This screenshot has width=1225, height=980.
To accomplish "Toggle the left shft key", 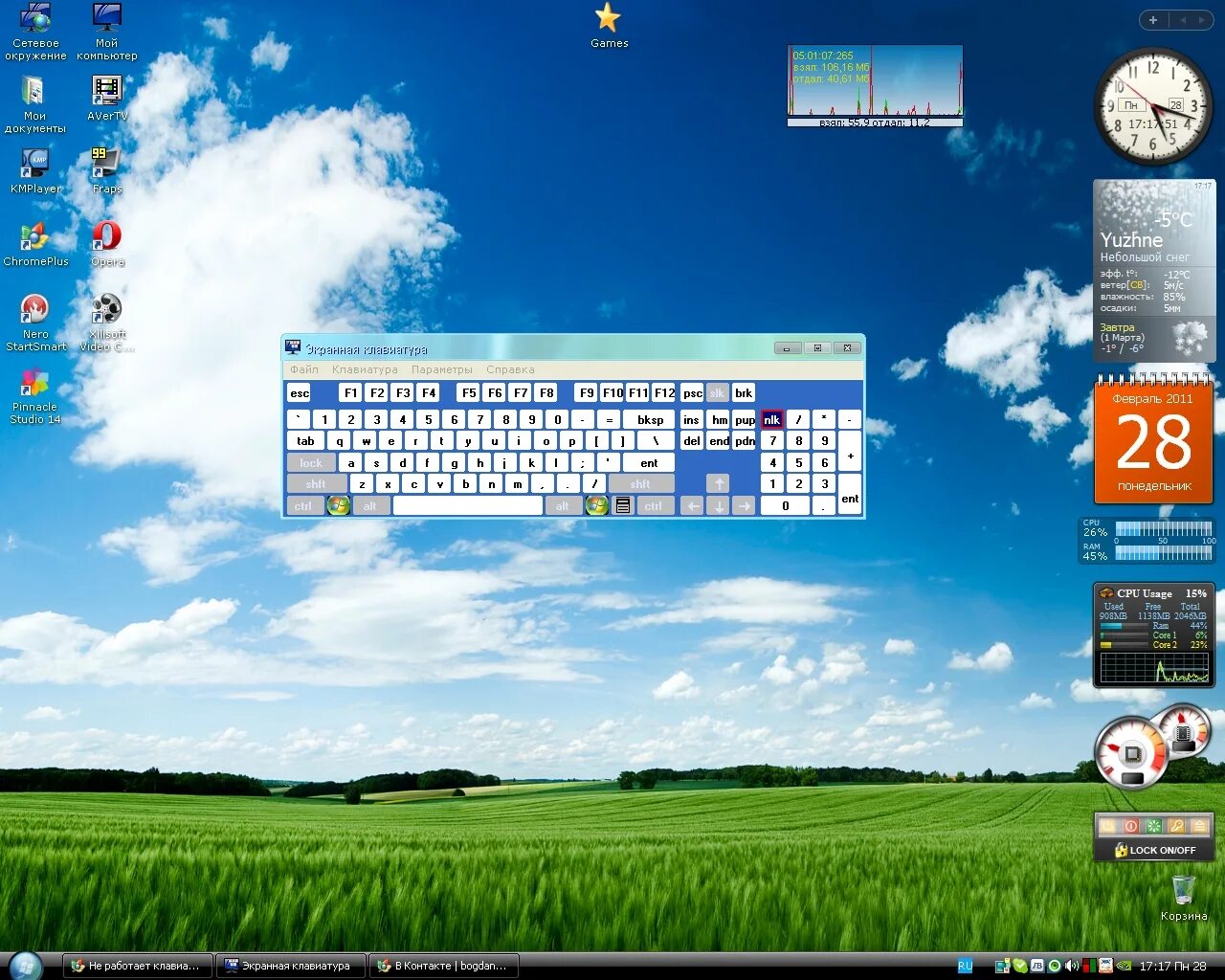I will [x=316, y=483].
